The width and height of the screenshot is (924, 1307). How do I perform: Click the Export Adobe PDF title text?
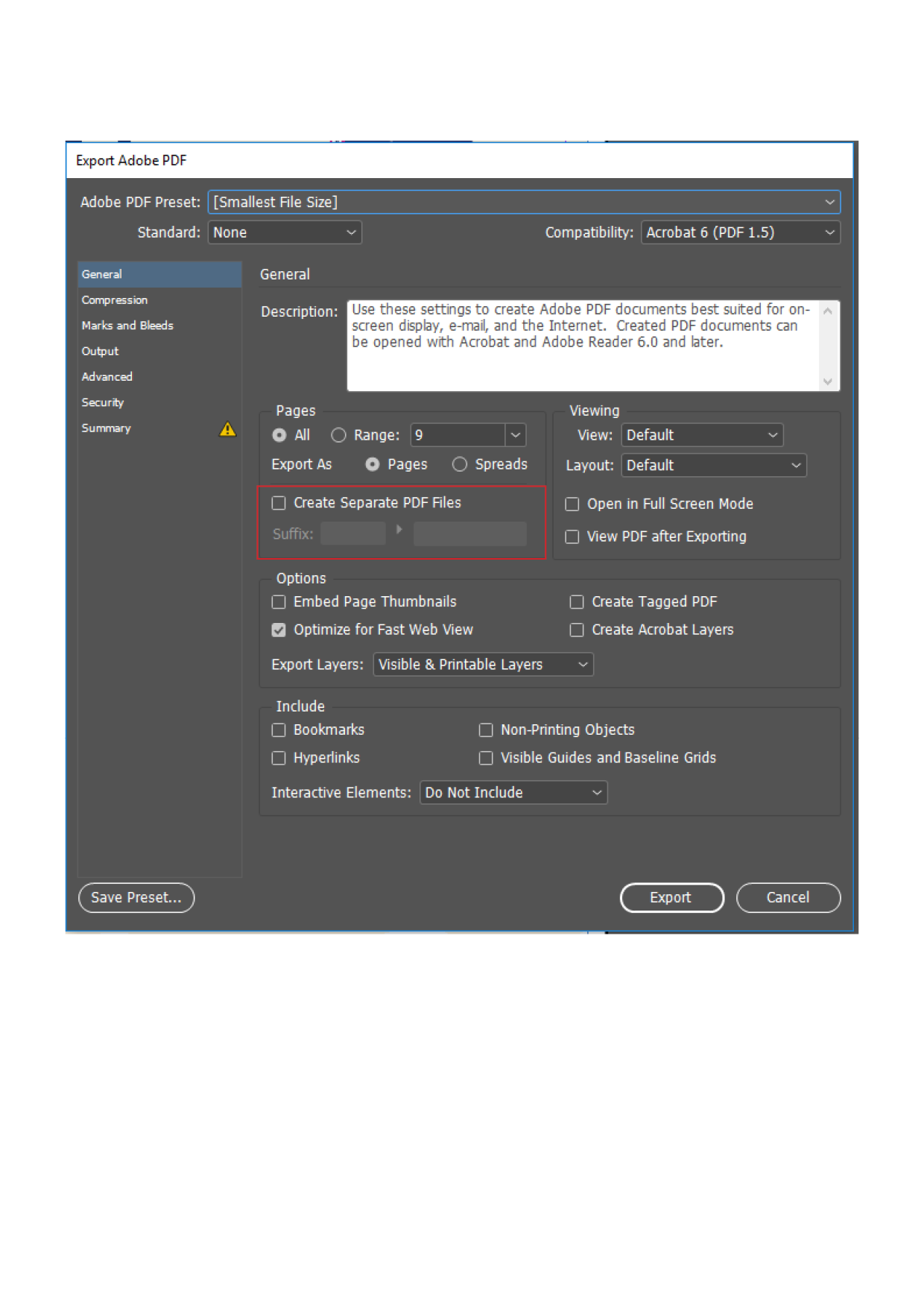click(x=131, y=161)
